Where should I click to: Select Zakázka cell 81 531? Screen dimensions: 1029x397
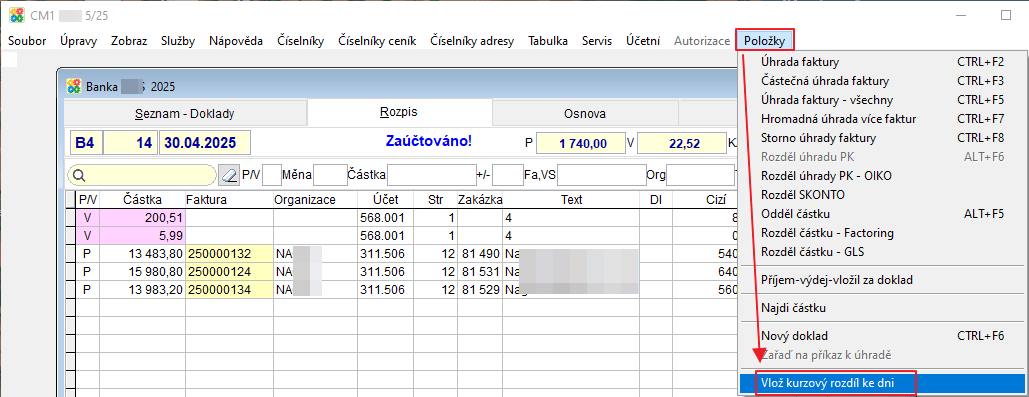click(x=480, y=271)
